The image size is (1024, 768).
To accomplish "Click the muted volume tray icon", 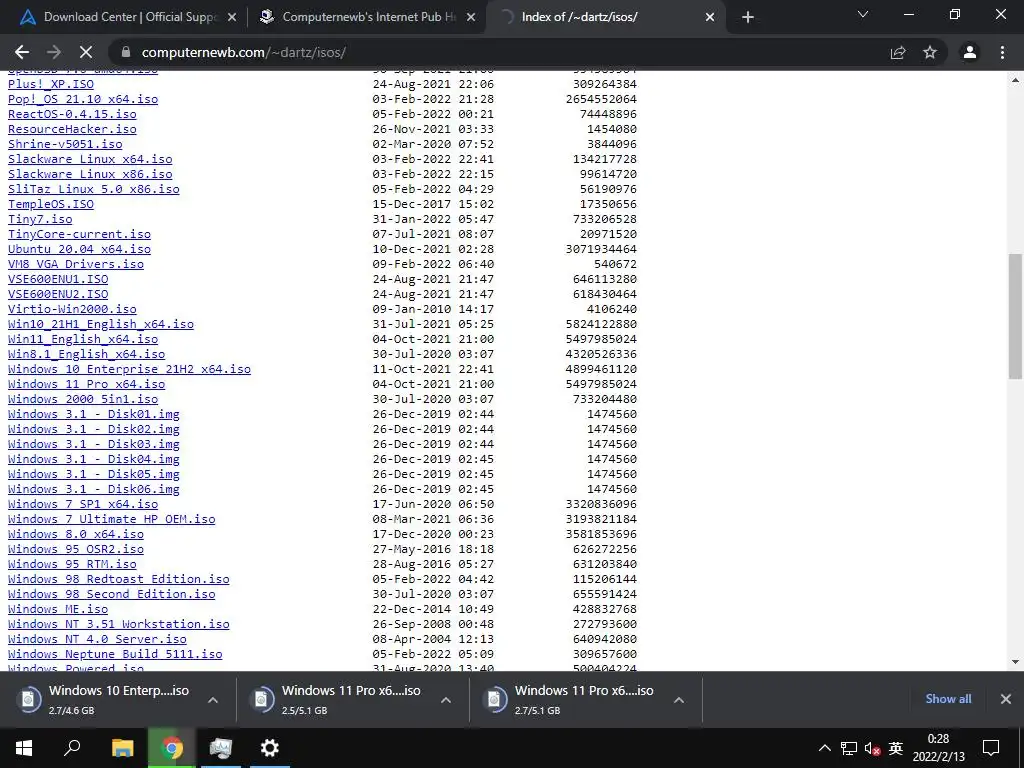I will click(872, 748).
